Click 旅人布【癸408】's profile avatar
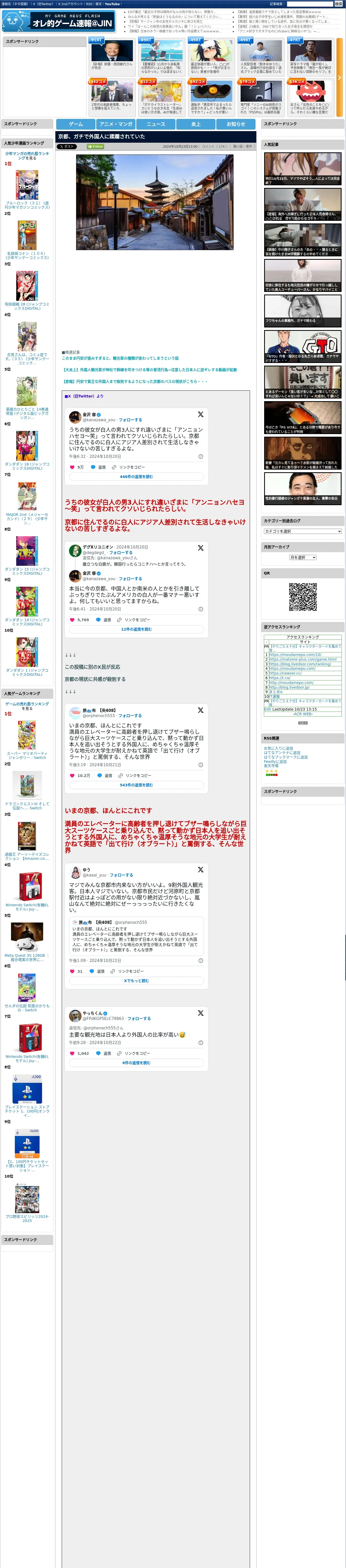The image size is (346, 1568). click(75, 713)
